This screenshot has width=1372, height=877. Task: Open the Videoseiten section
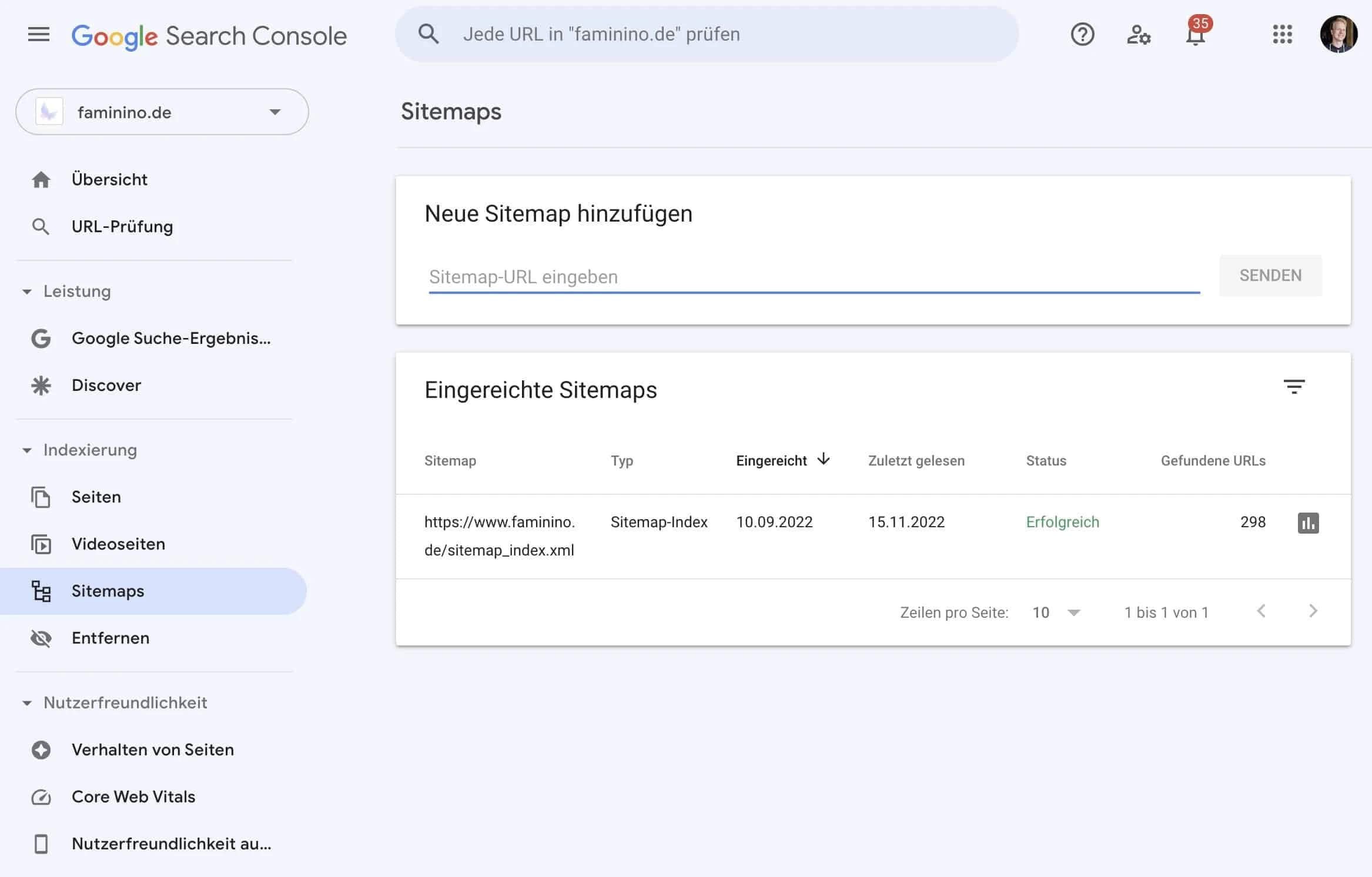pyautogui.click(x=118, y=544)
